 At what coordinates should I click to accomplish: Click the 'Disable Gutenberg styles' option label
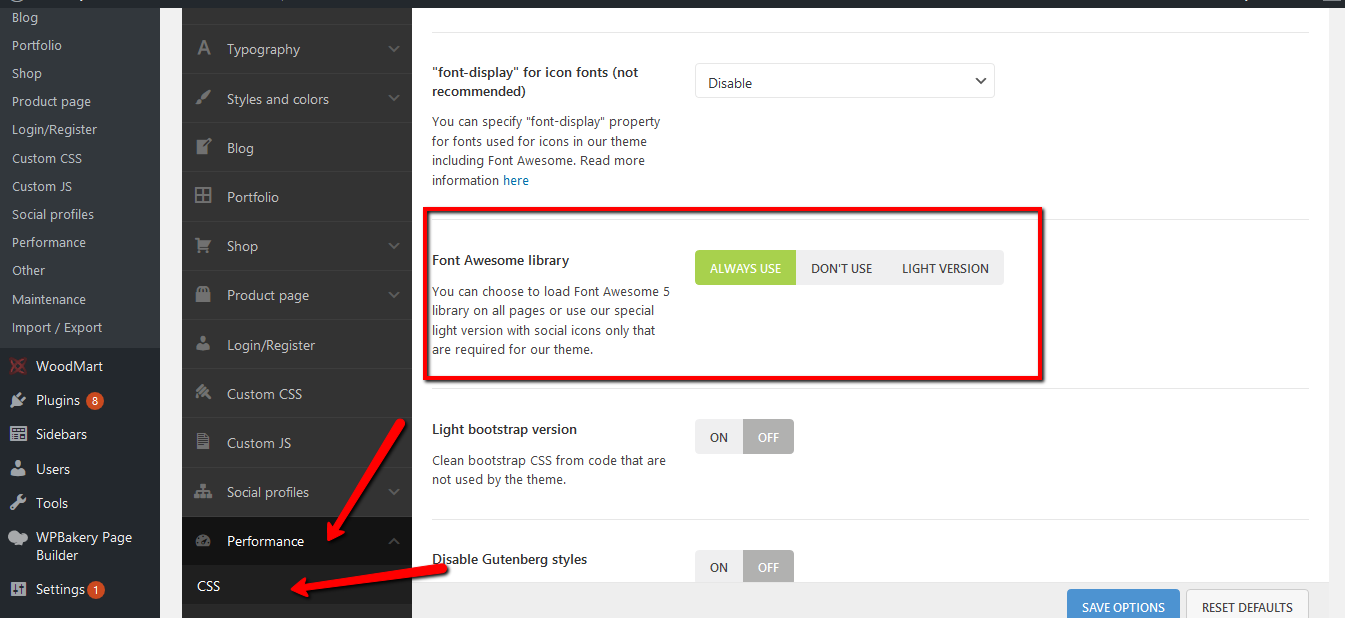(509, 559)
